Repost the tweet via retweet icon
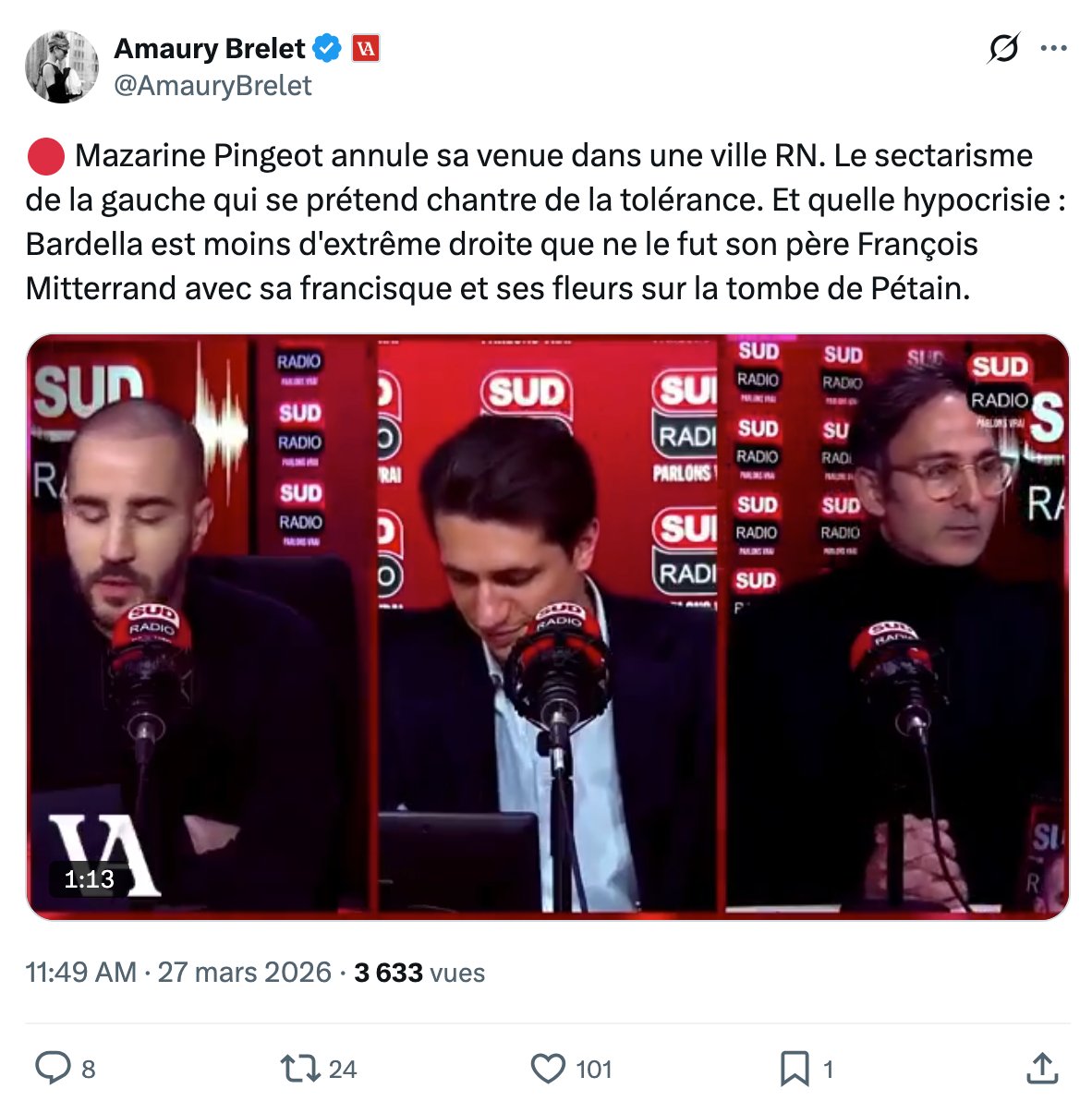This screenshot has height=1101, width=1092. pyautogui.click(x=300, y=1068)
